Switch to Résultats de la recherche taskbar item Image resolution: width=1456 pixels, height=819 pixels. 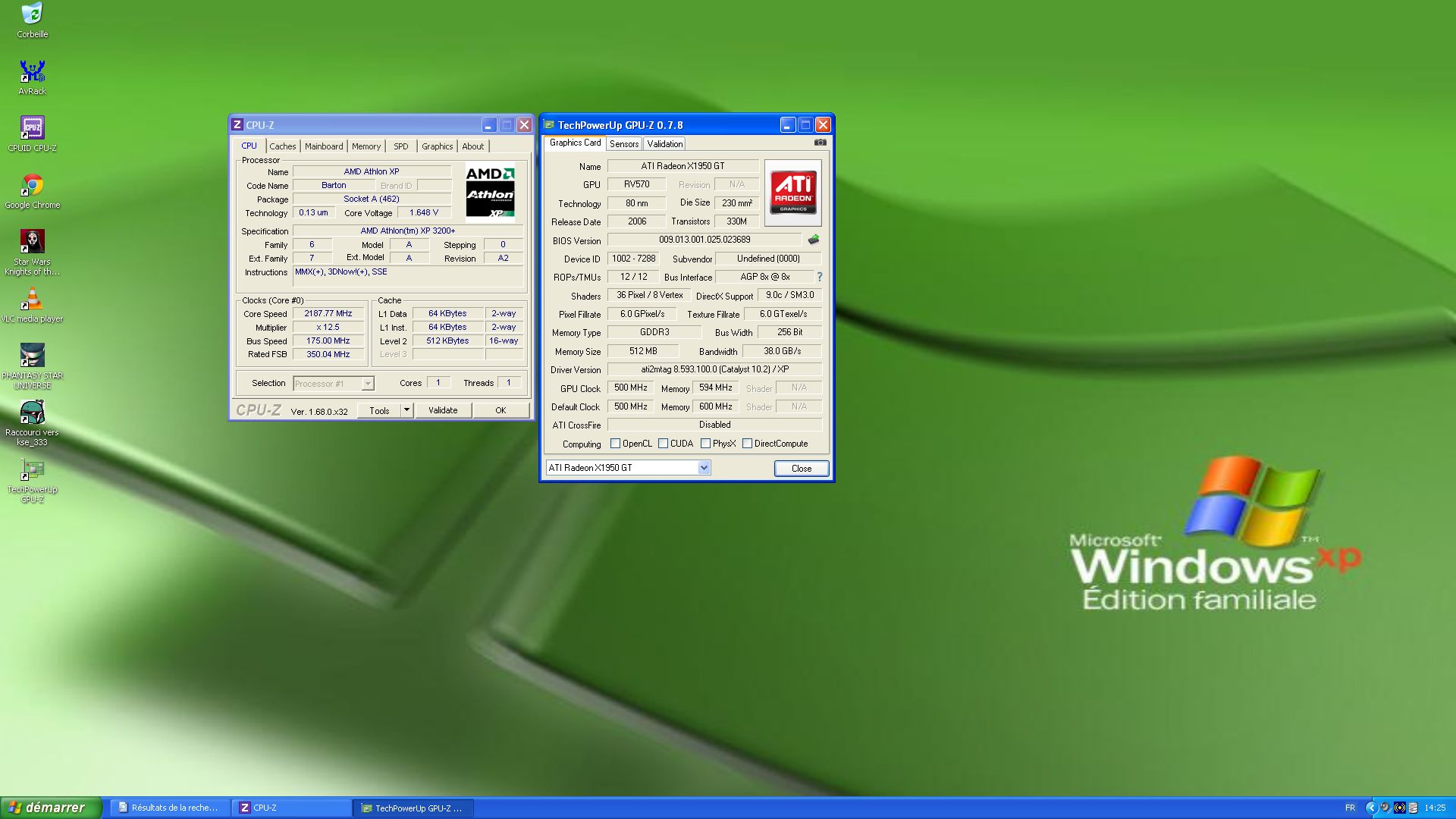(169, 808)
